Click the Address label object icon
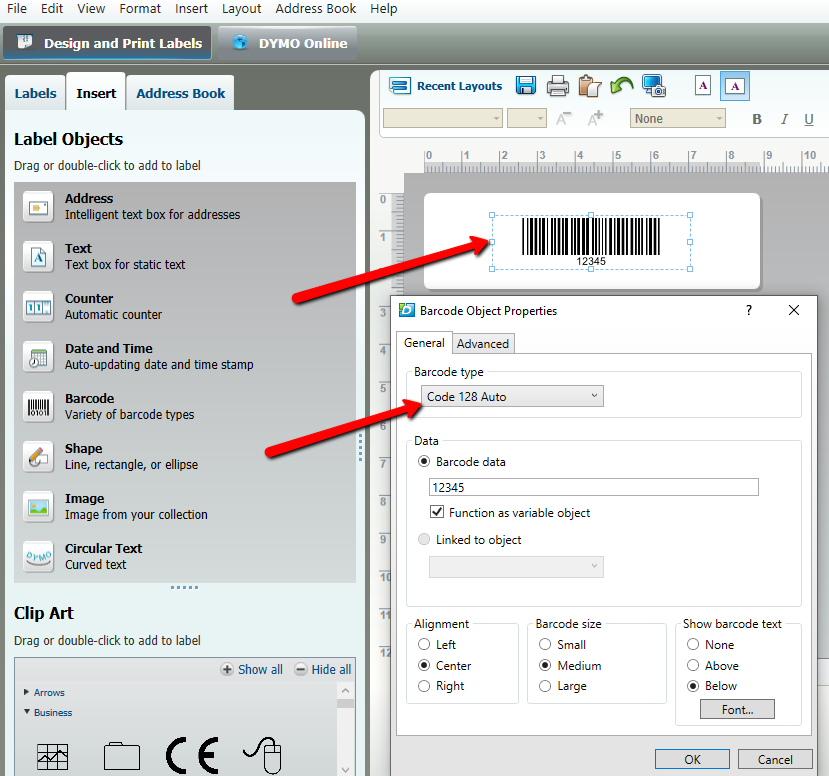The height and width of the screenshot is (776, 829). (x=38, y=207)
